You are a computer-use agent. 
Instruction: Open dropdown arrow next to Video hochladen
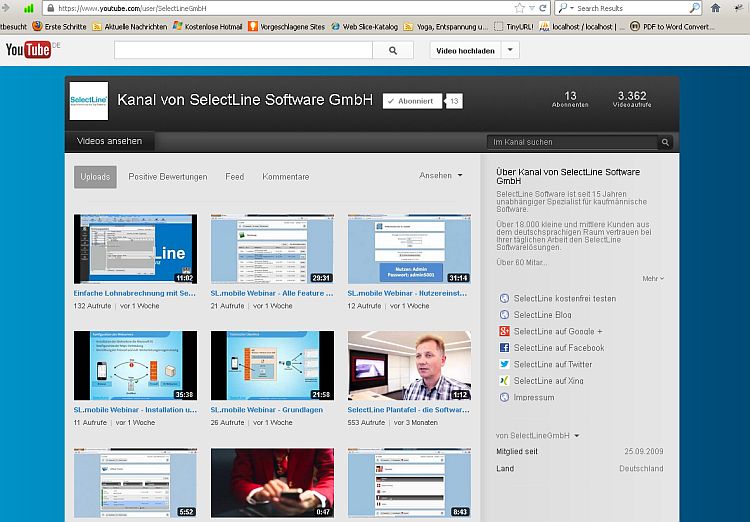tap(510, 50)
